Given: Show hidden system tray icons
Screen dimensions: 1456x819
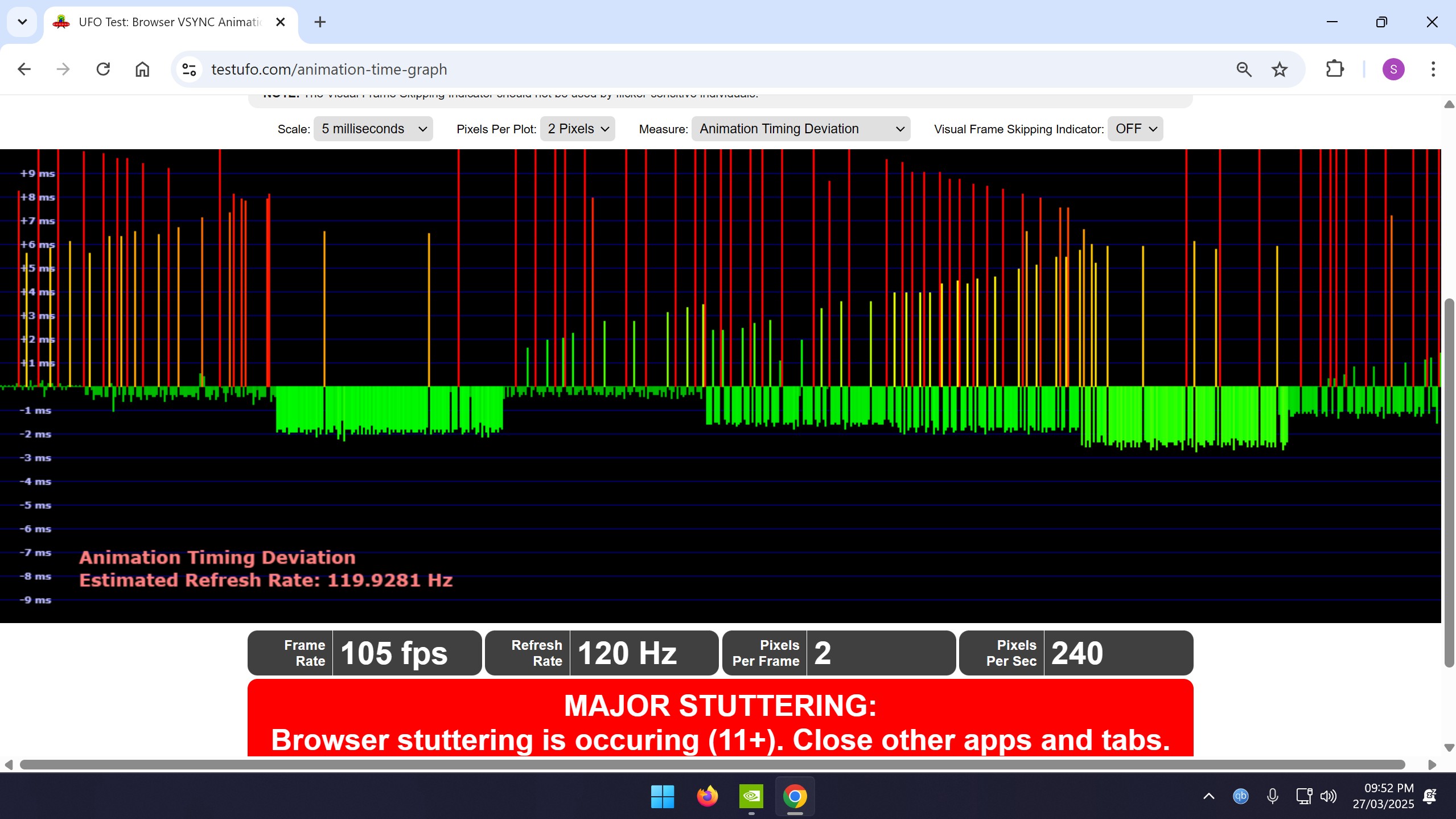Looking at the screenshot, I should 1209,796.
